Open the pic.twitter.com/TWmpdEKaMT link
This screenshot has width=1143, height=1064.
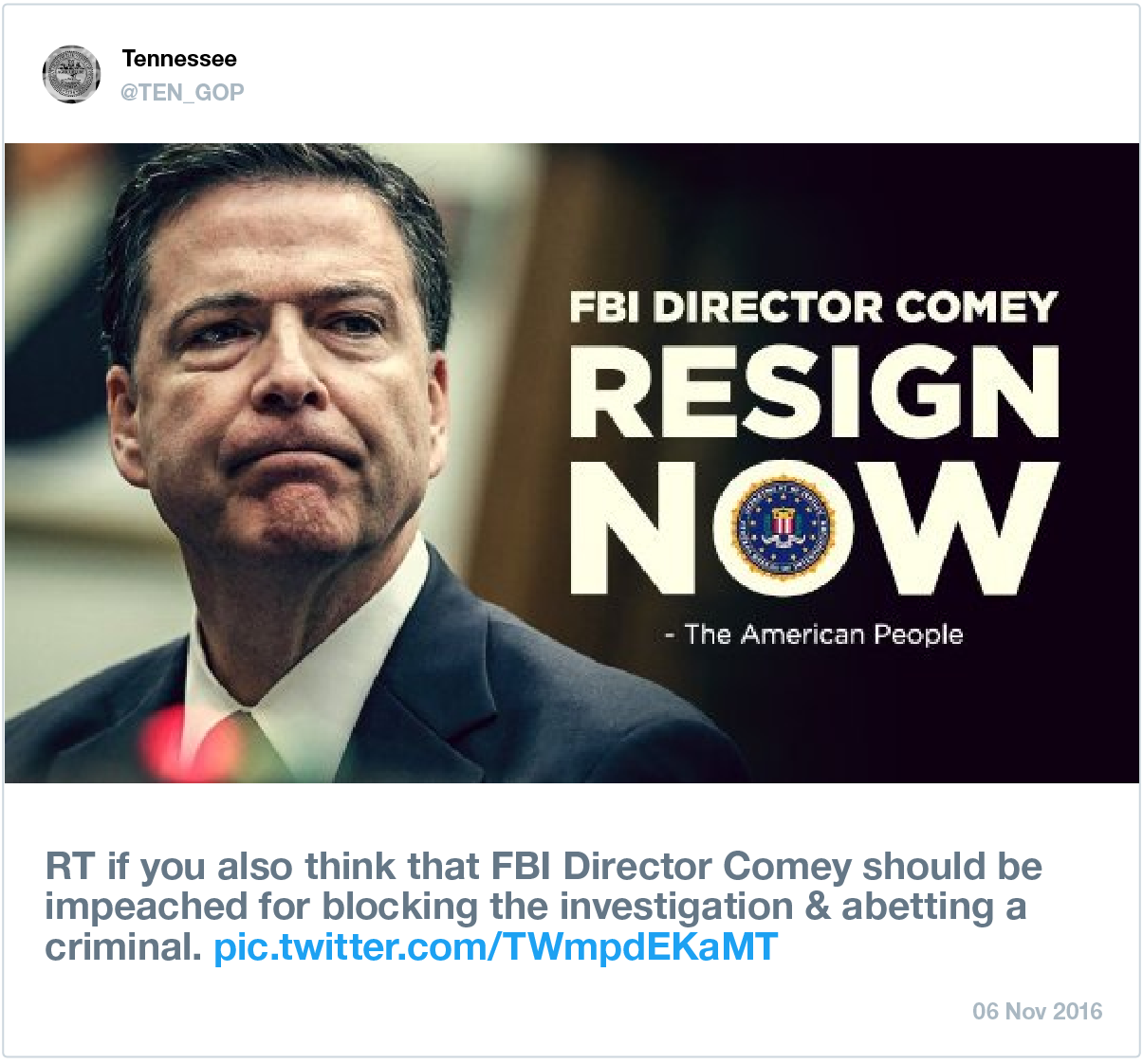tap(495, 946)
